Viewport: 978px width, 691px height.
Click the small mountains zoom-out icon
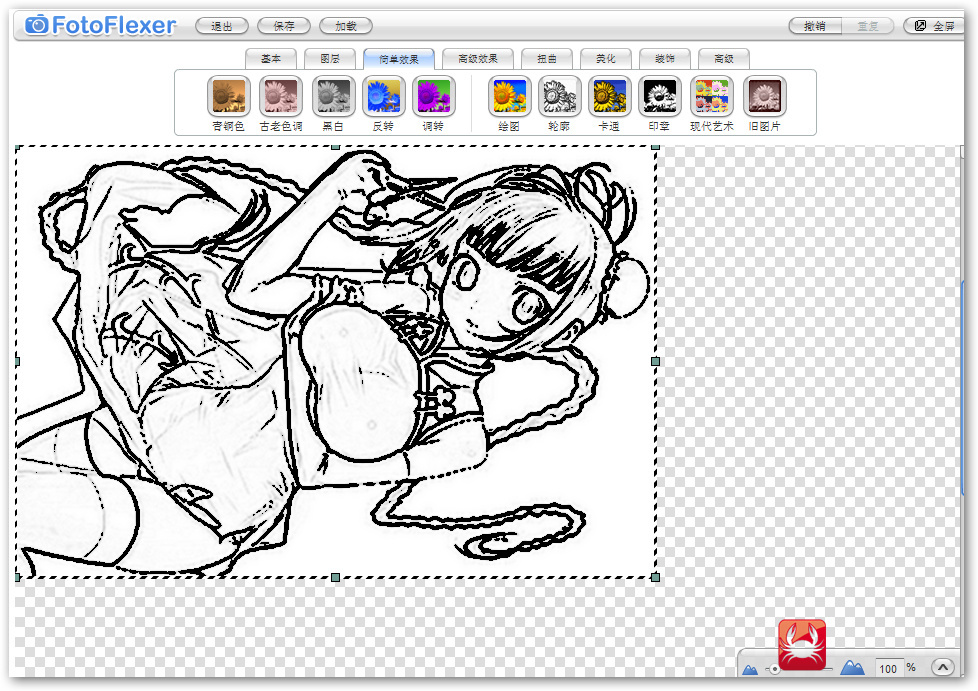pos(750,669)
